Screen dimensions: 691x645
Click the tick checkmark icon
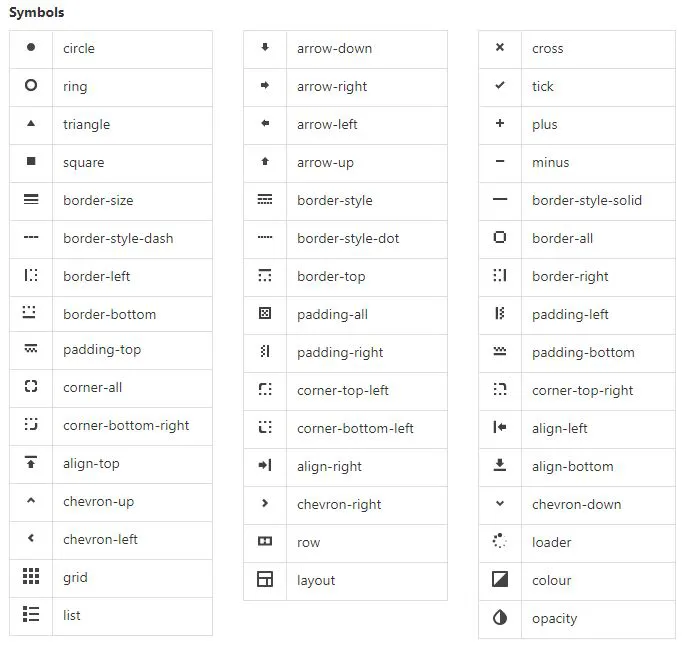pyautogui.click(x=500, y=85)
